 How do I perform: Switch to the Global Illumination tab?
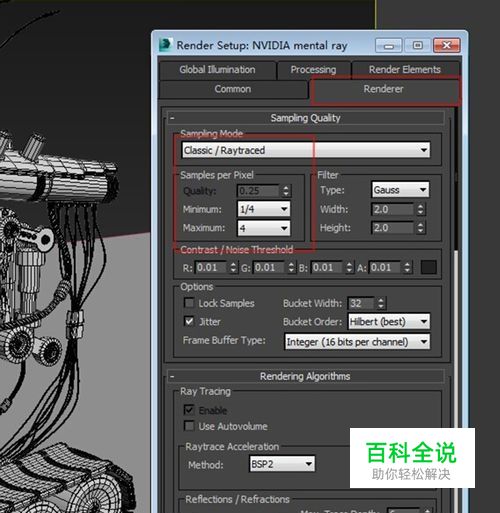(x=217, y=70)
